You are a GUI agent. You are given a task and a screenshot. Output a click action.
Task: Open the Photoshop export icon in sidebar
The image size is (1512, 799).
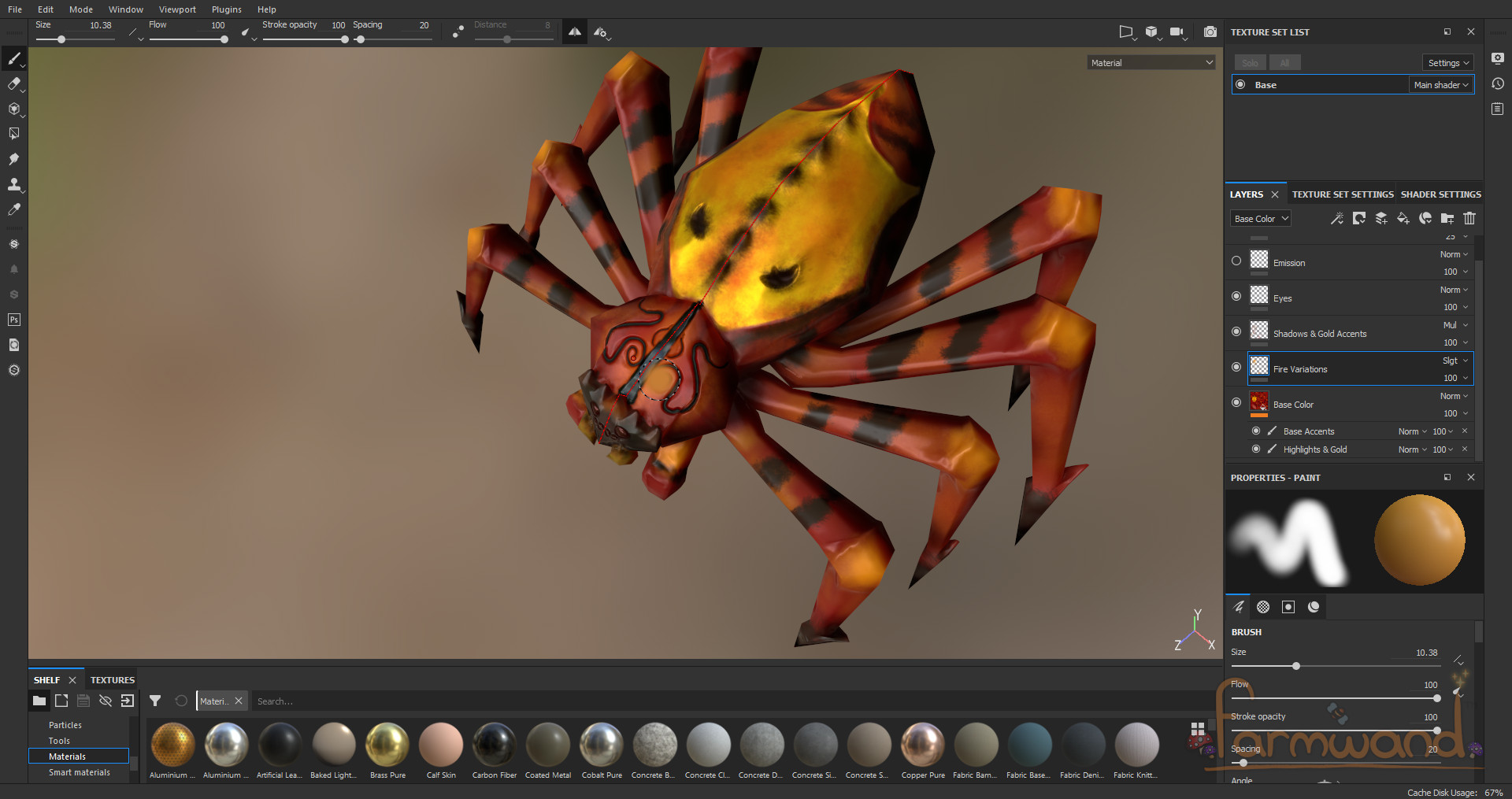point(14,320)
